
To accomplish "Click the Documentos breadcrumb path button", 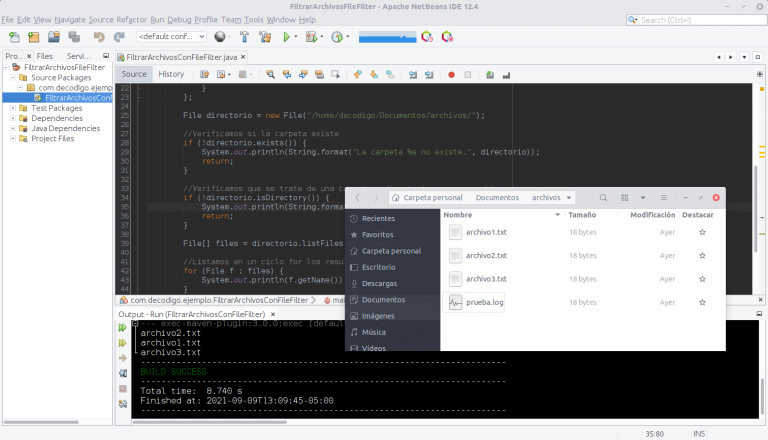I will pos(497,197).
